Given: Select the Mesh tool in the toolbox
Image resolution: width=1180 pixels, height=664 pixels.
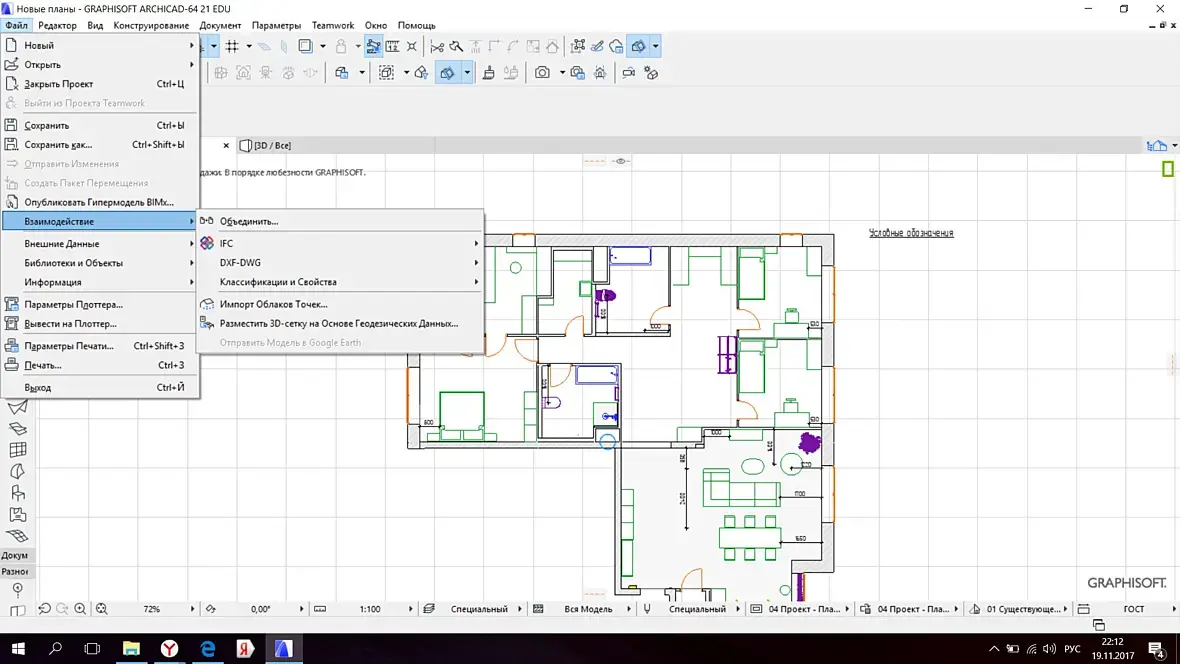Looking at the screenshot, I should pos(17,536).
